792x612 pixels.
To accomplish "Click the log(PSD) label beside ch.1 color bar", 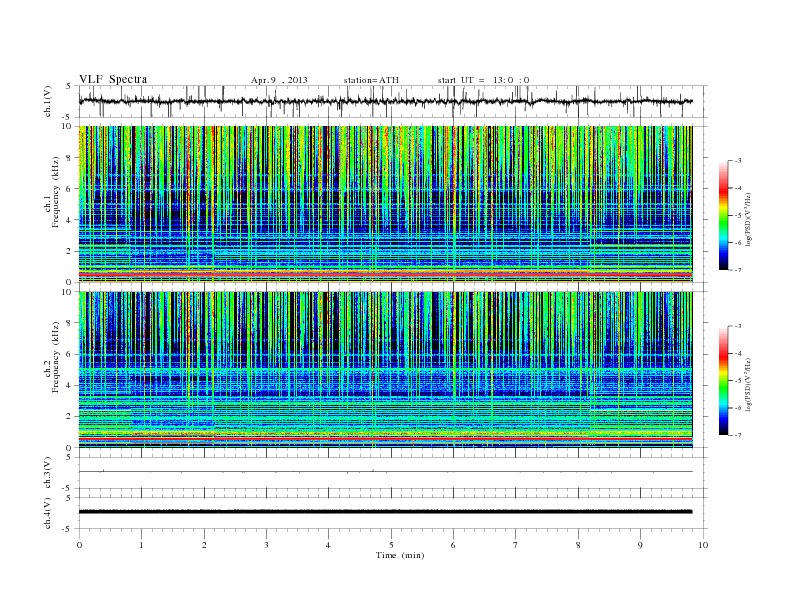I will point(749,219).
